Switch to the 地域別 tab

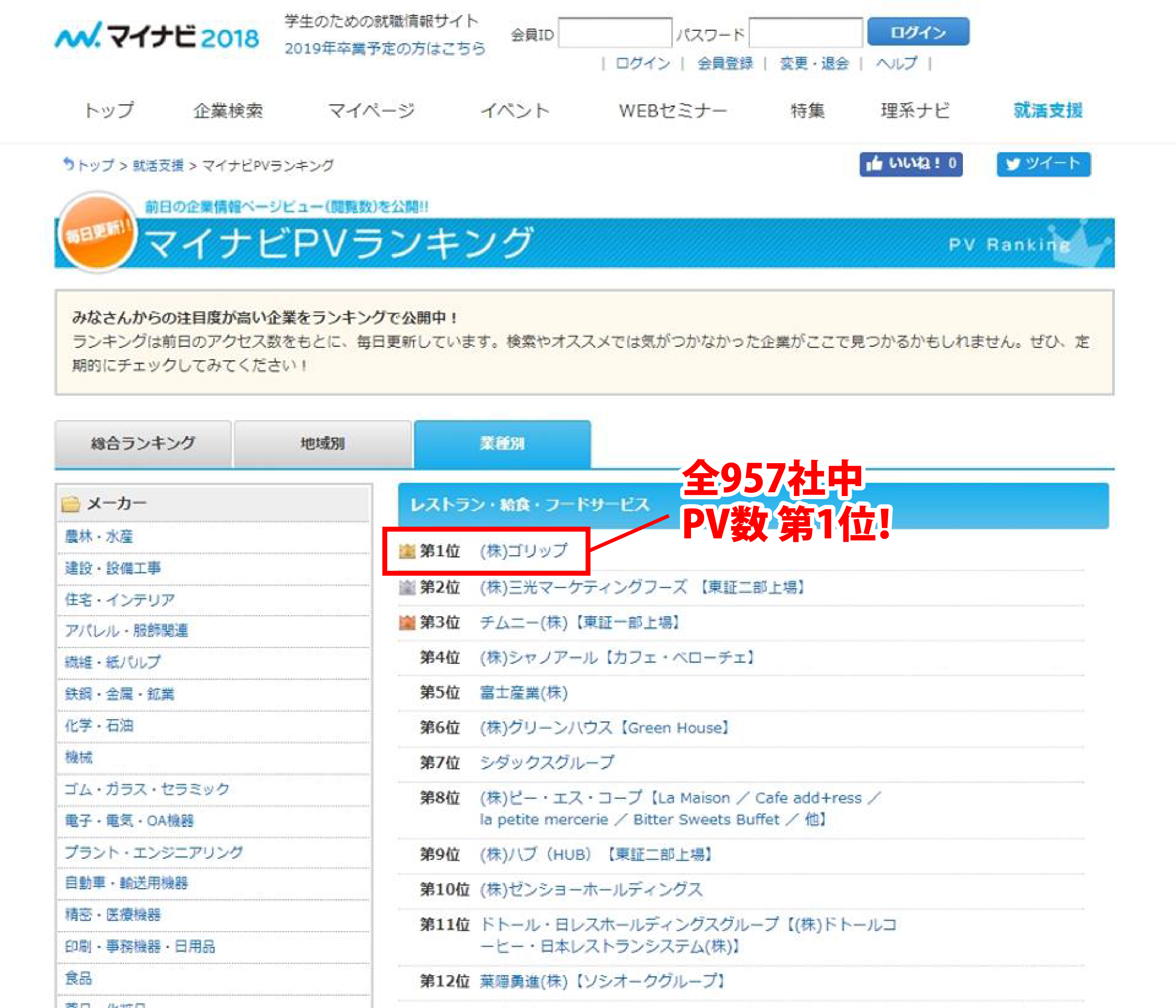tap(322, 443)
